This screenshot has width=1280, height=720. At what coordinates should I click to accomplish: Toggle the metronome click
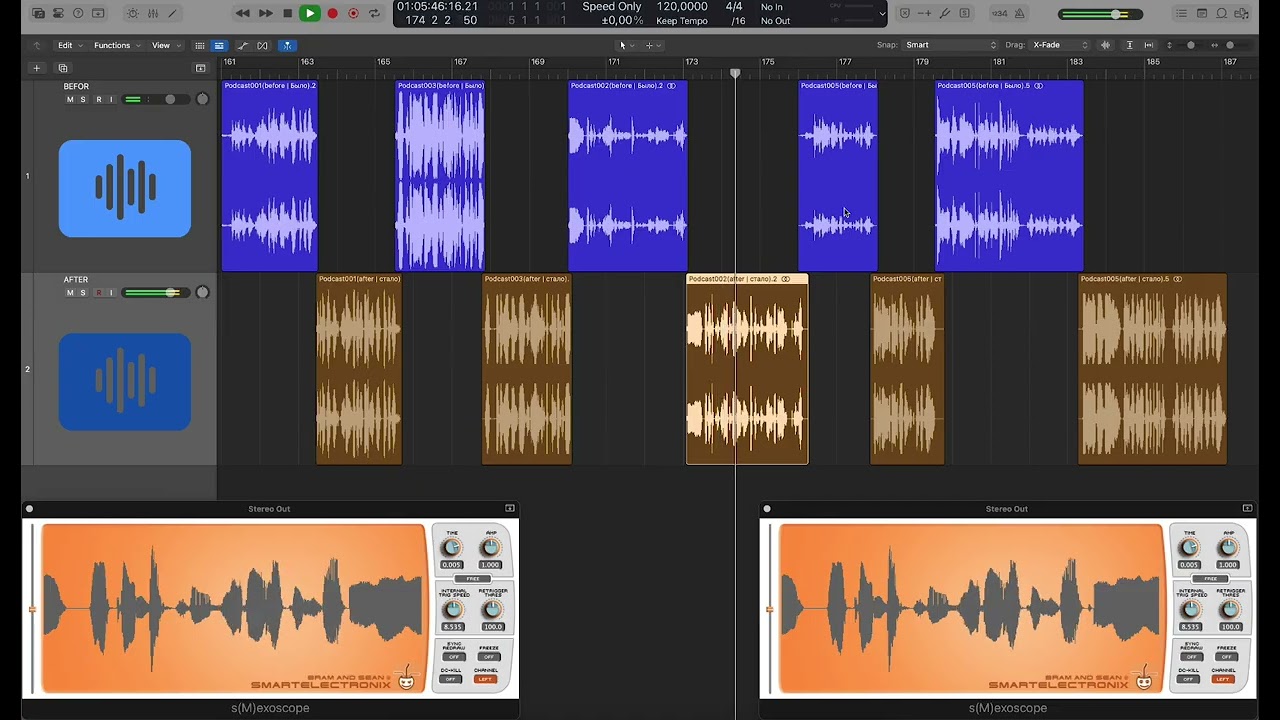click(x=1020, y=14)
